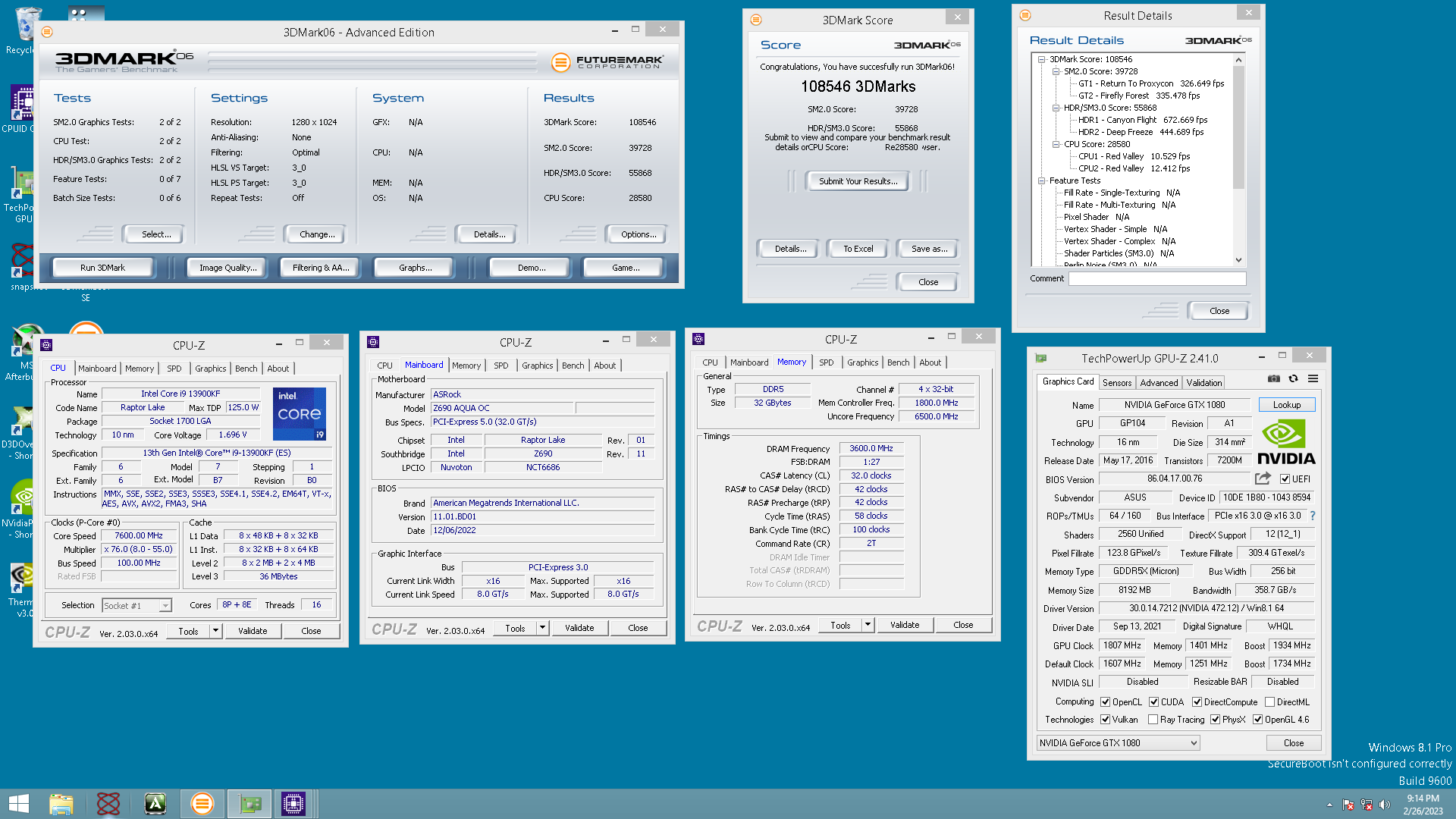Click the Intel Core i9 logo in CPU-Z
1456x819 pixels.
(299, 414)
